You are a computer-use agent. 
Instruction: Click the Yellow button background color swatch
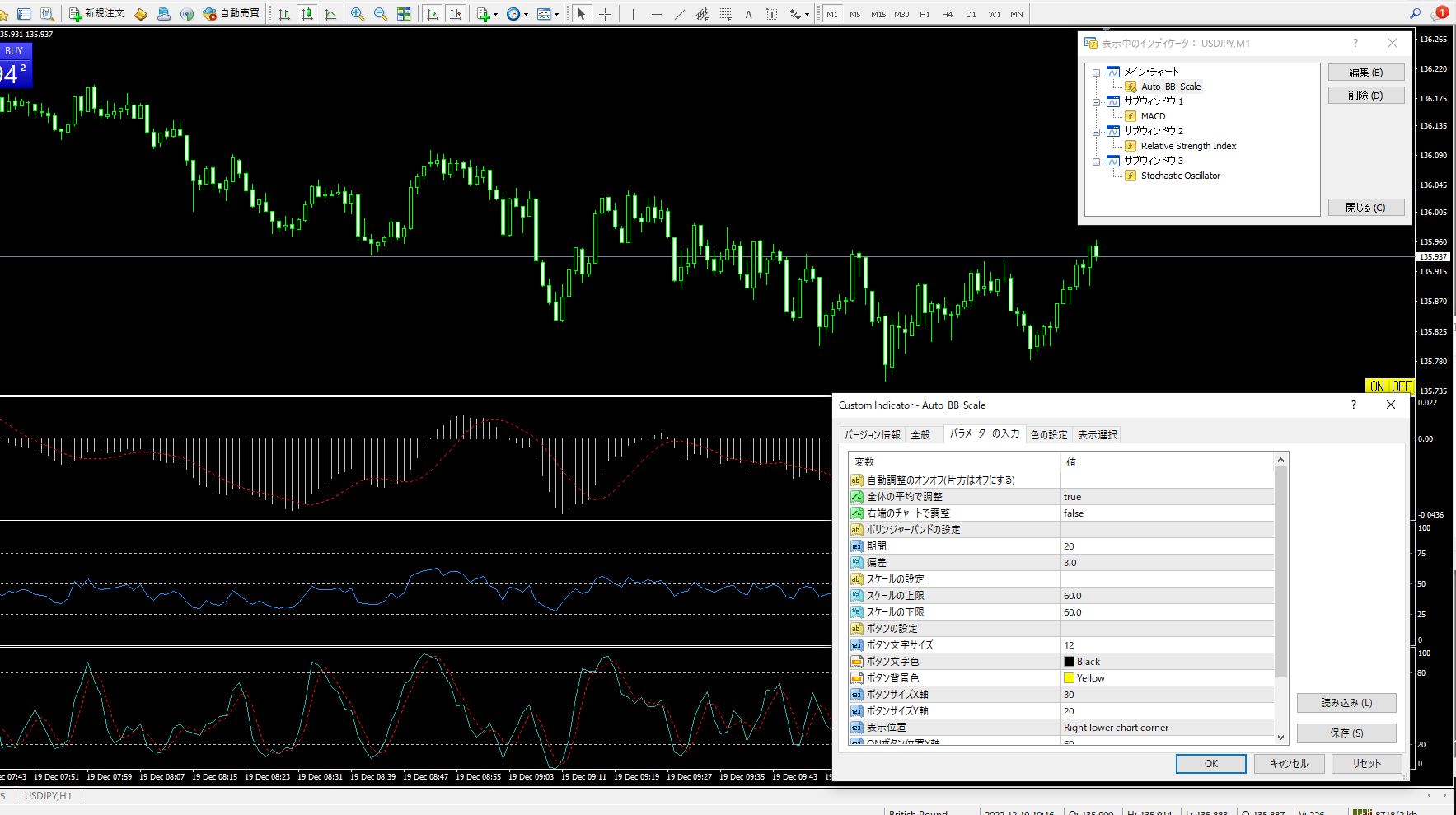click(x=1069, y=678)
